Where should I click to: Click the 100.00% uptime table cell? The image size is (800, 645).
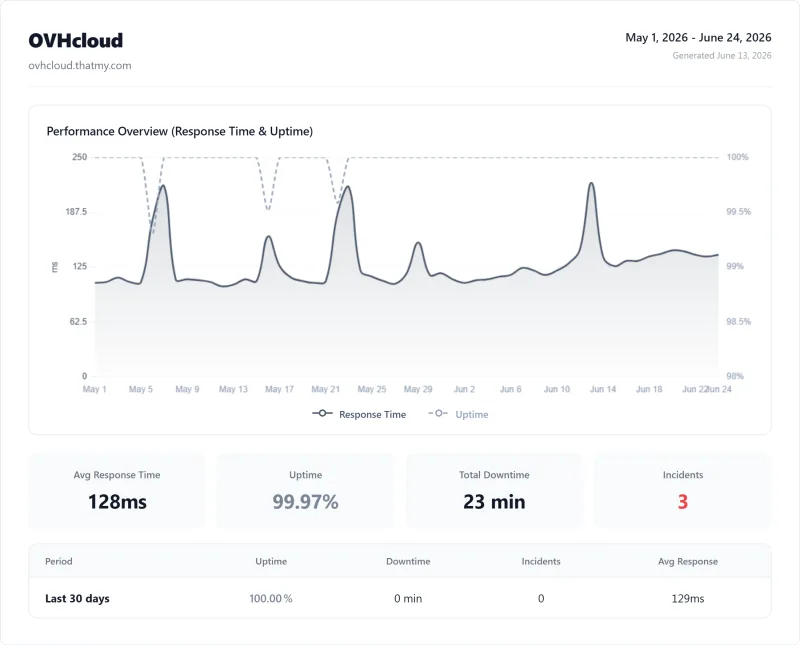pos(271,599)
